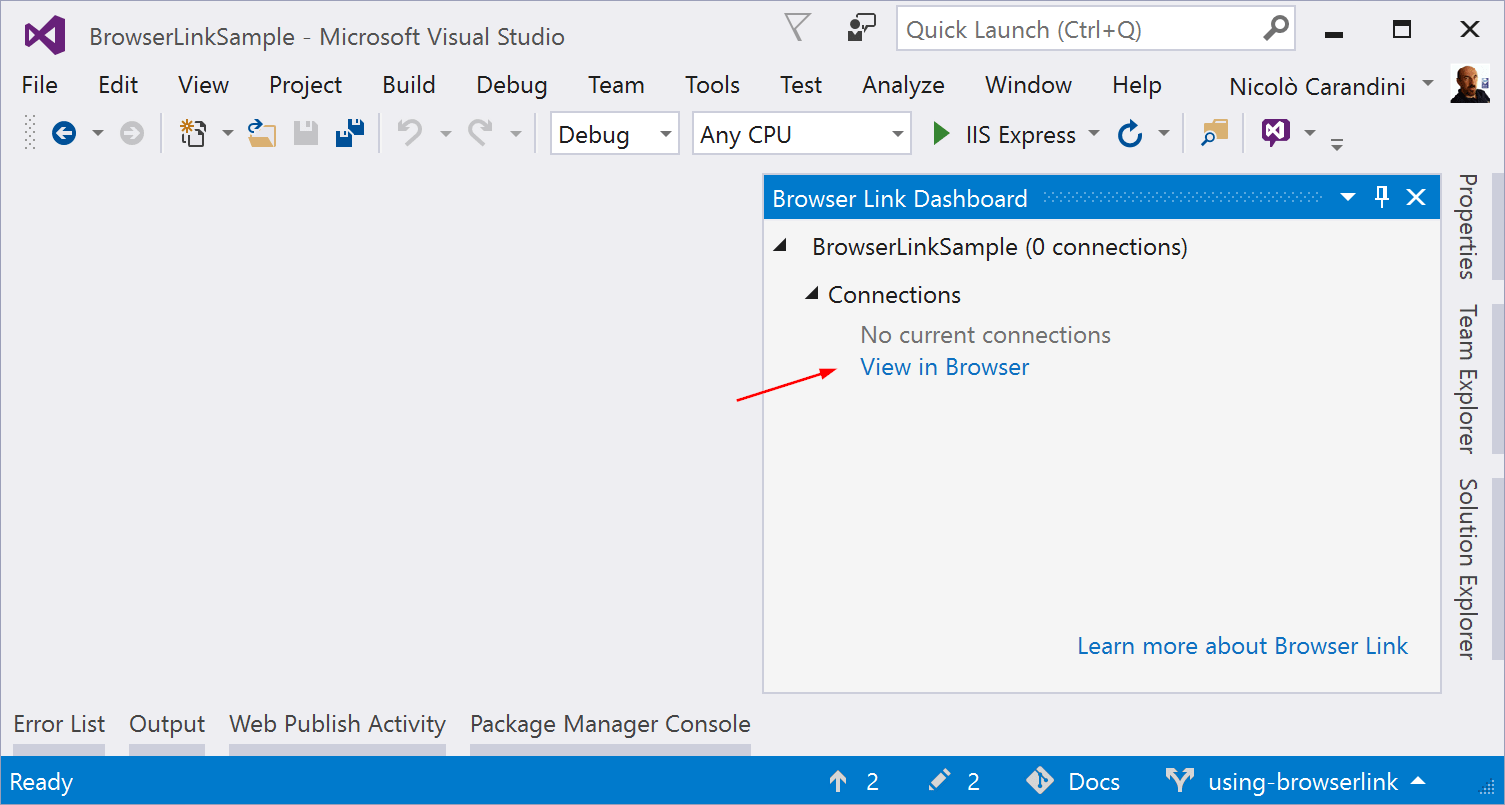Click the using-browserlink branch in status bar
This screenshot has width=1505, height=805.
point(1300,781)
